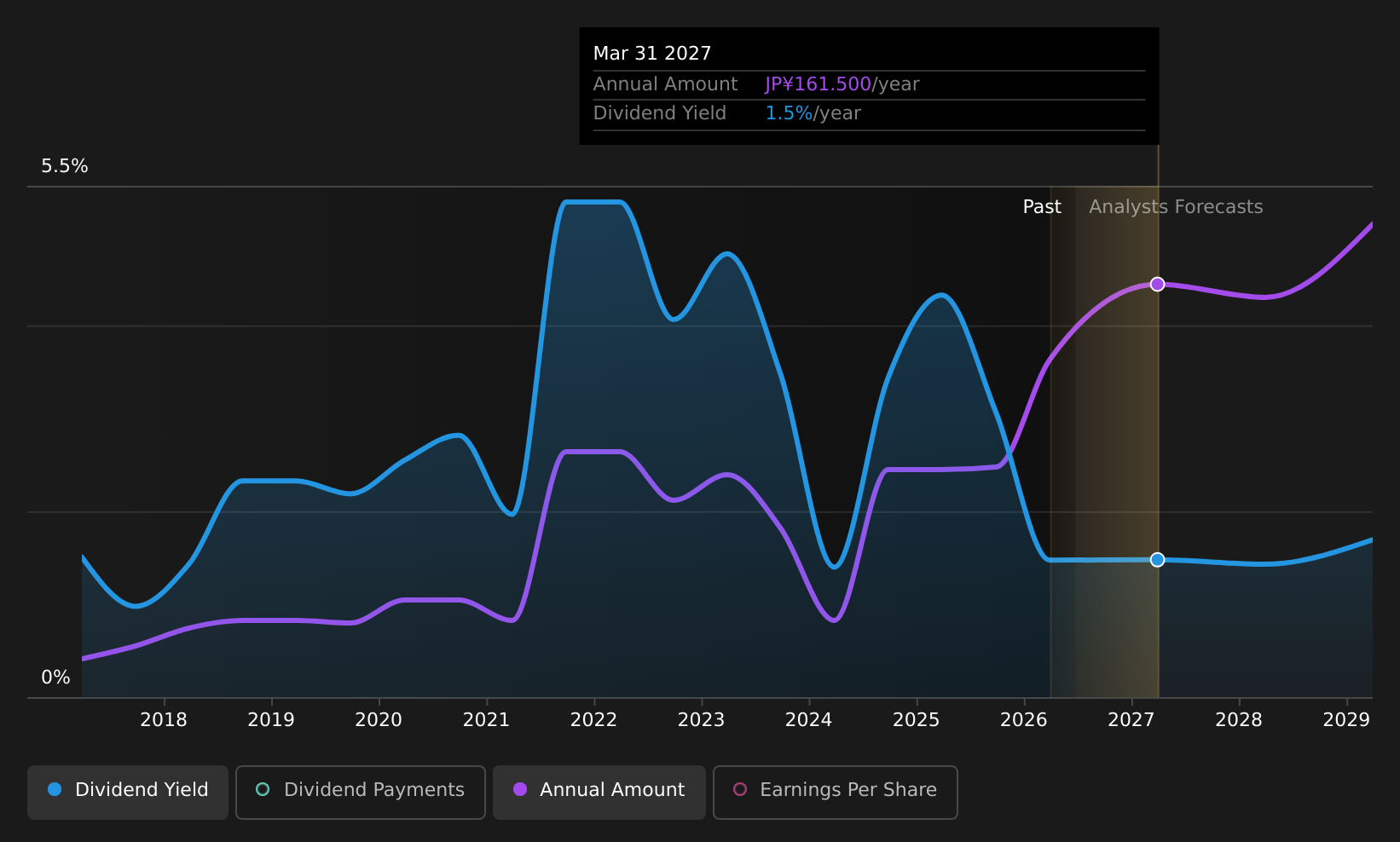The width and height of the screenshot is (1400, 842).
Task: Click the blue Dividend Yield legend dot
Action: [x=55, y=789]
